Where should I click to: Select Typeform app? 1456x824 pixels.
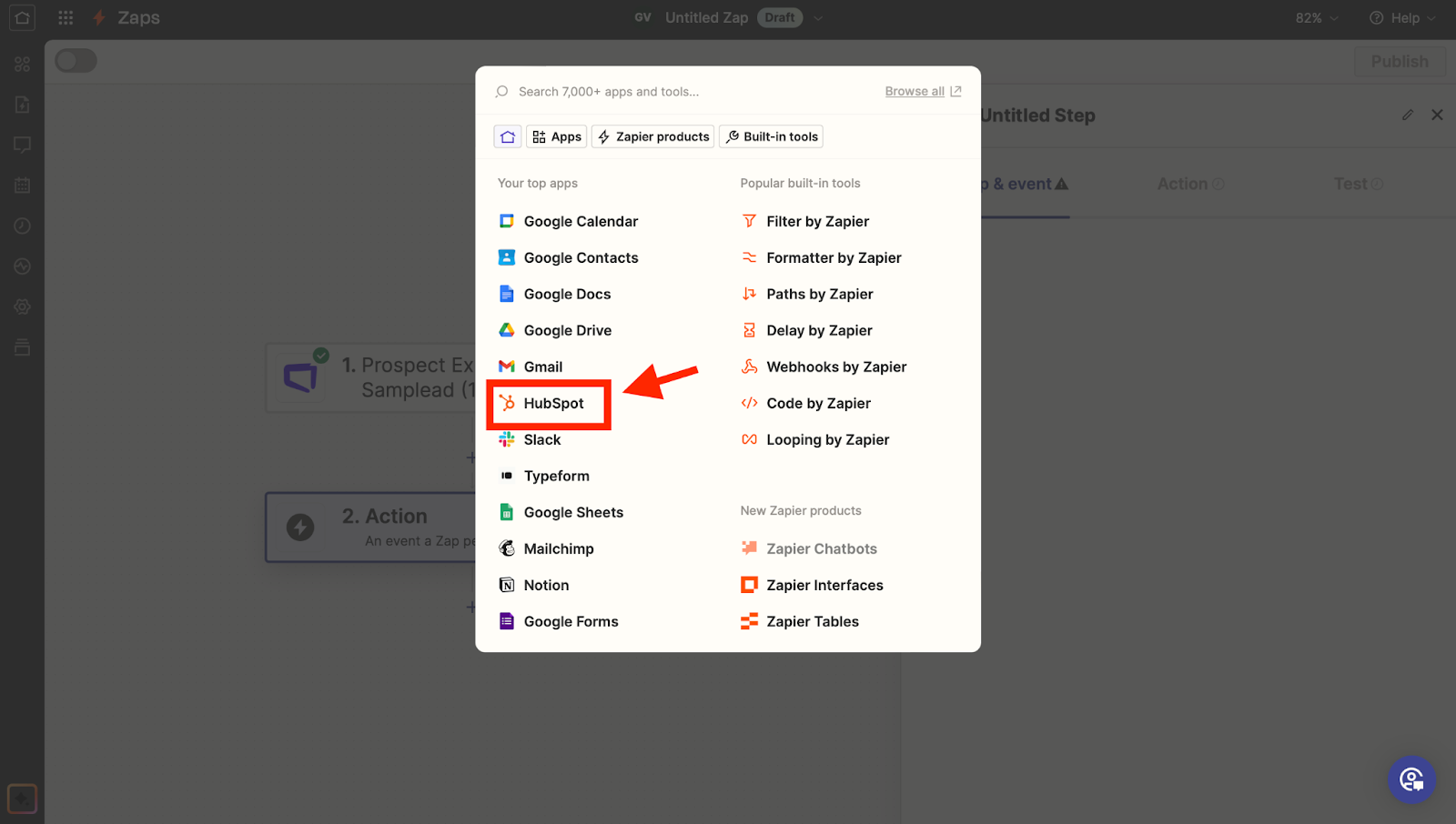pos(544,476)
